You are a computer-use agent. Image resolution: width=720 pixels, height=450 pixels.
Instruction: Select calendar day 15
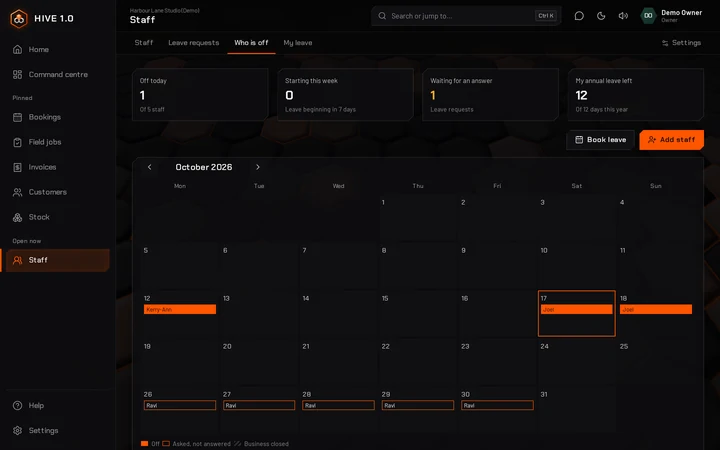click(x=418, y=314)
